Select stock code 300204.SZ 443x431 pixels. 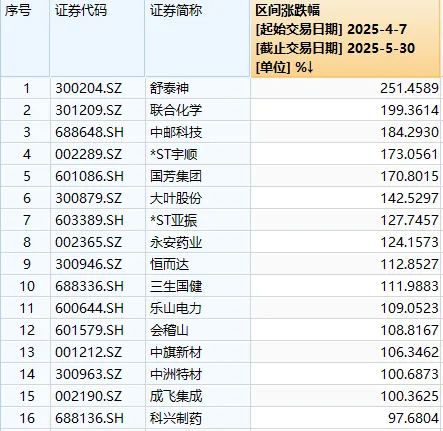89,88
